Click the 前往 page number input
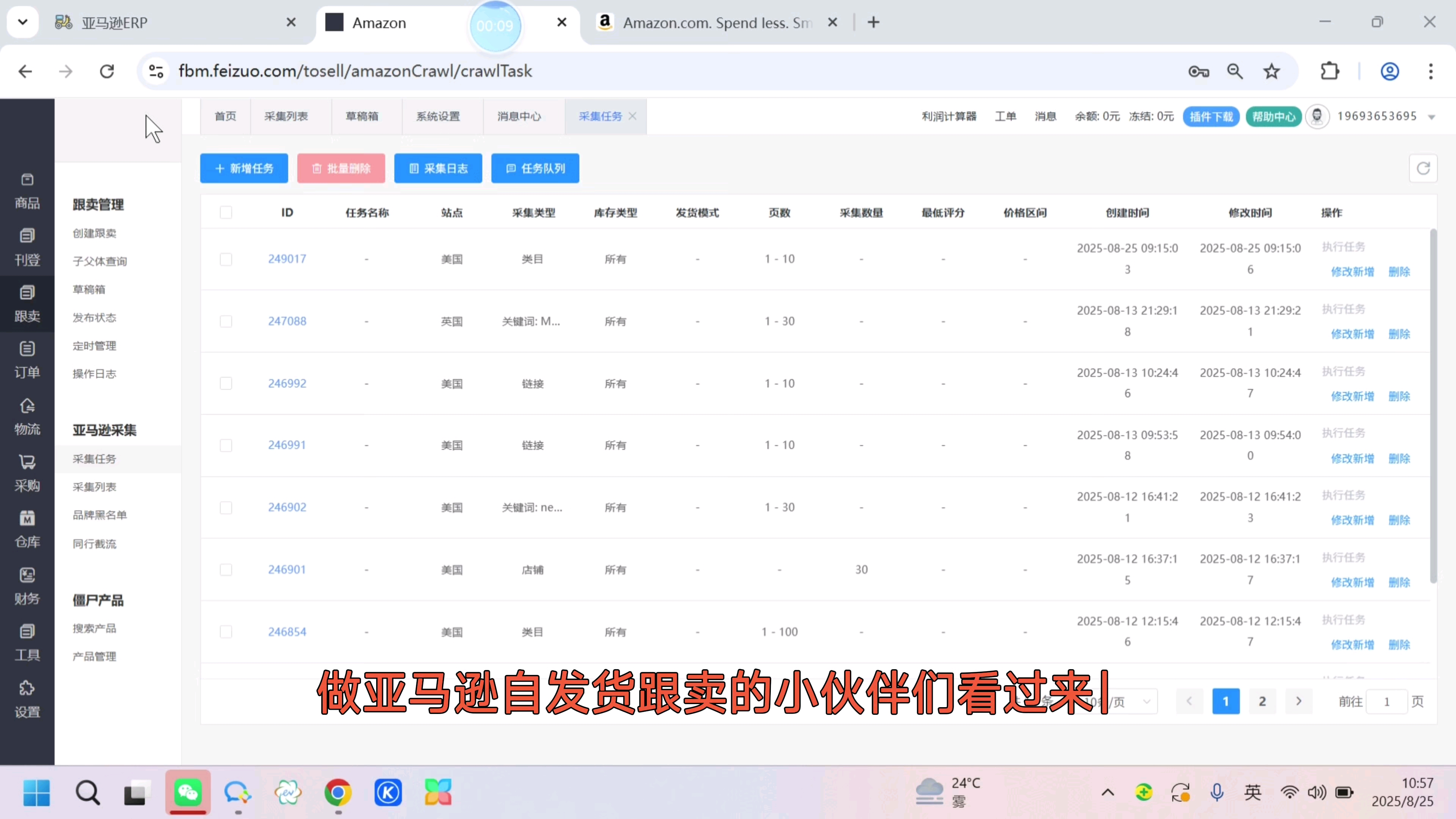This screenshot has width=1456, height=819. coord(1387,702)
